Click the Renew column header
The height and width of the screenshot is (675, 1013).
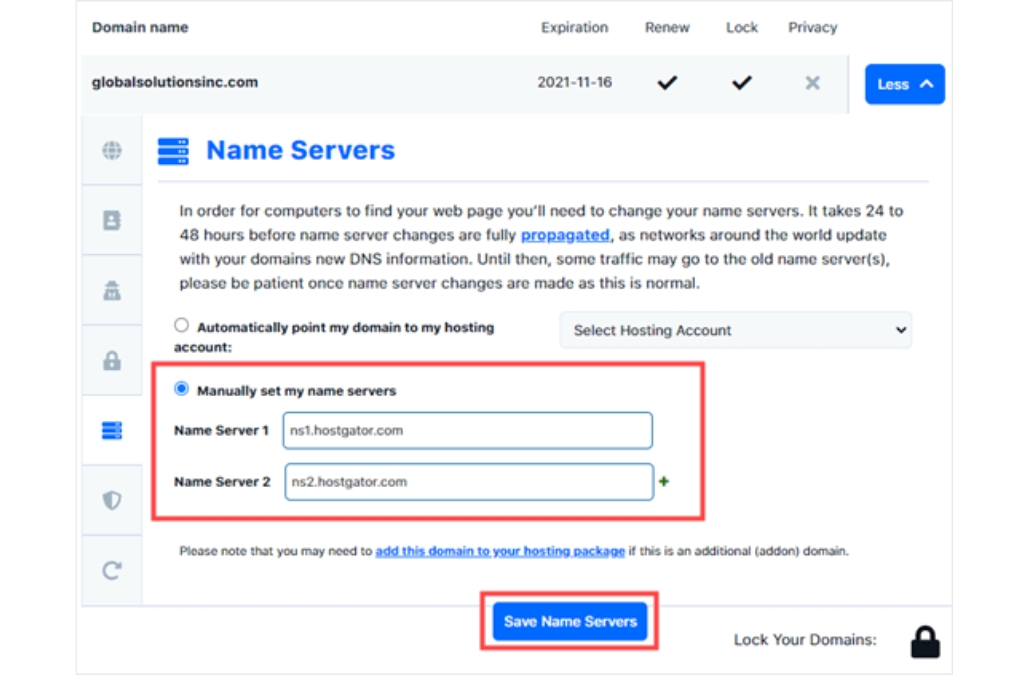[x=667, y=28]
